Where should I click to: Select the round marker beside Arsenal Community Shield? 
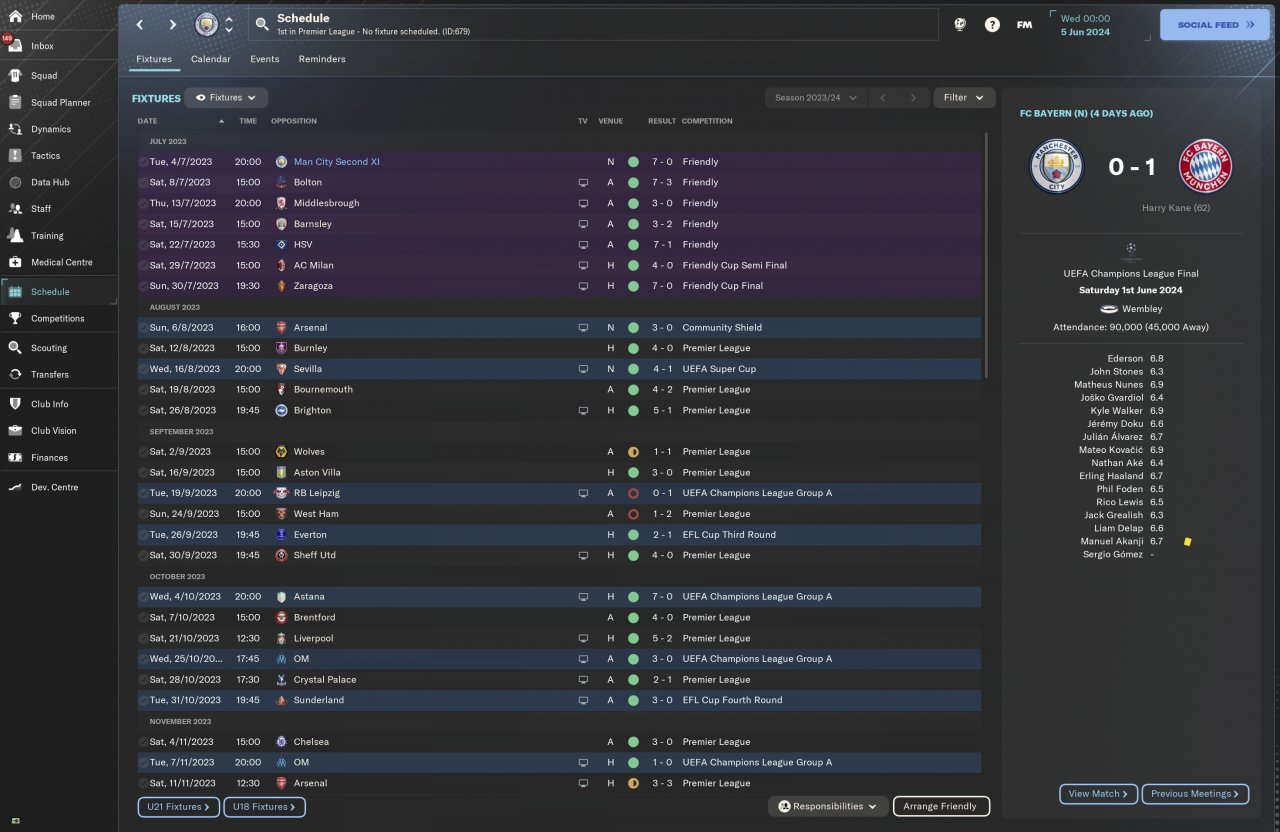(143, 328)
